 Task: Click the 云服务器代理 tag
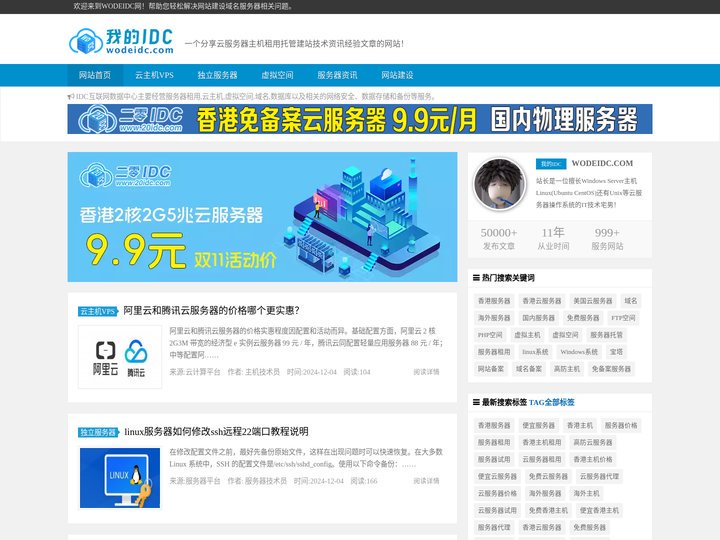[x=599, y=476]
